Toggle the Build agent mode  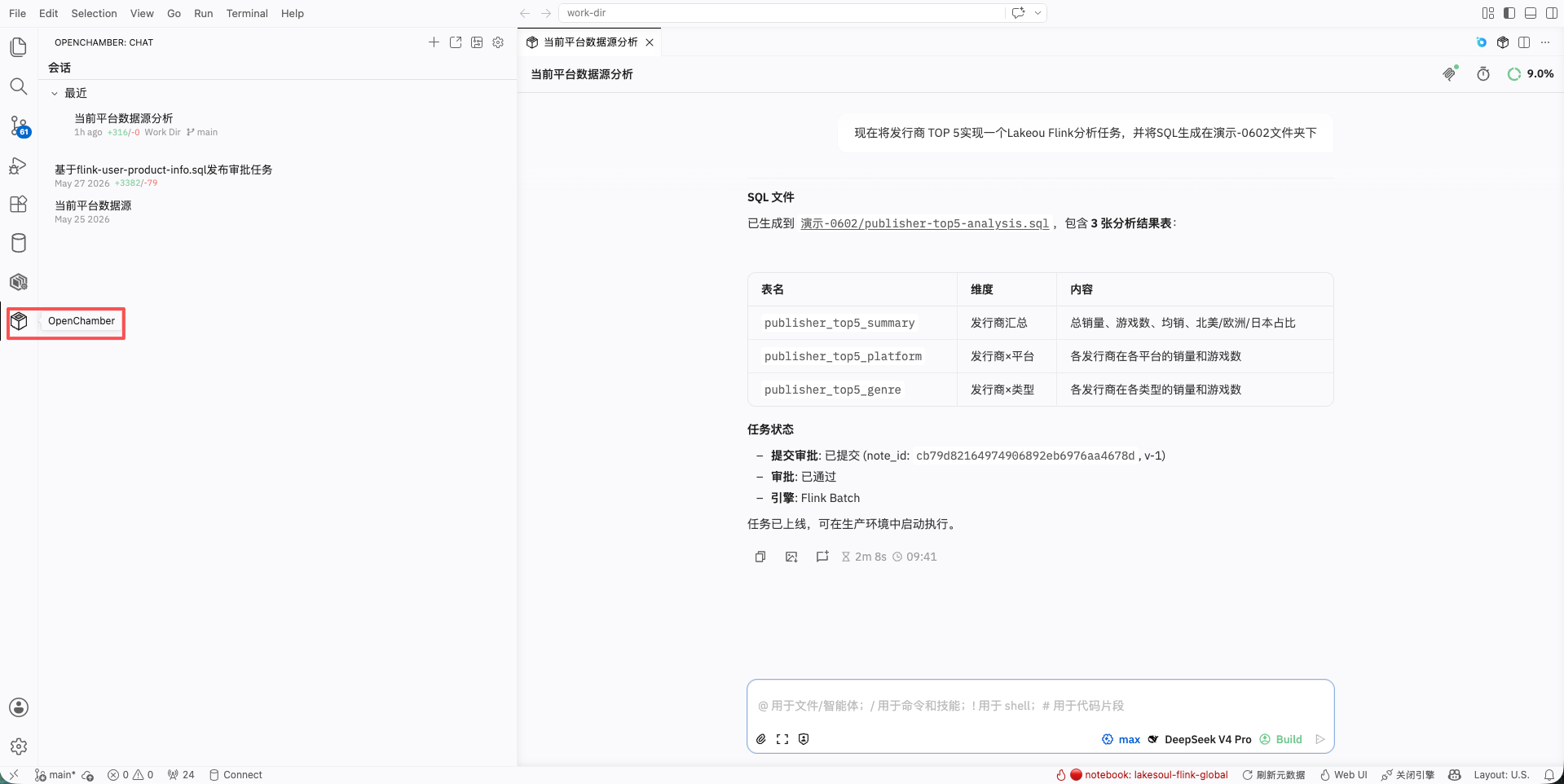click(1281, 739)
